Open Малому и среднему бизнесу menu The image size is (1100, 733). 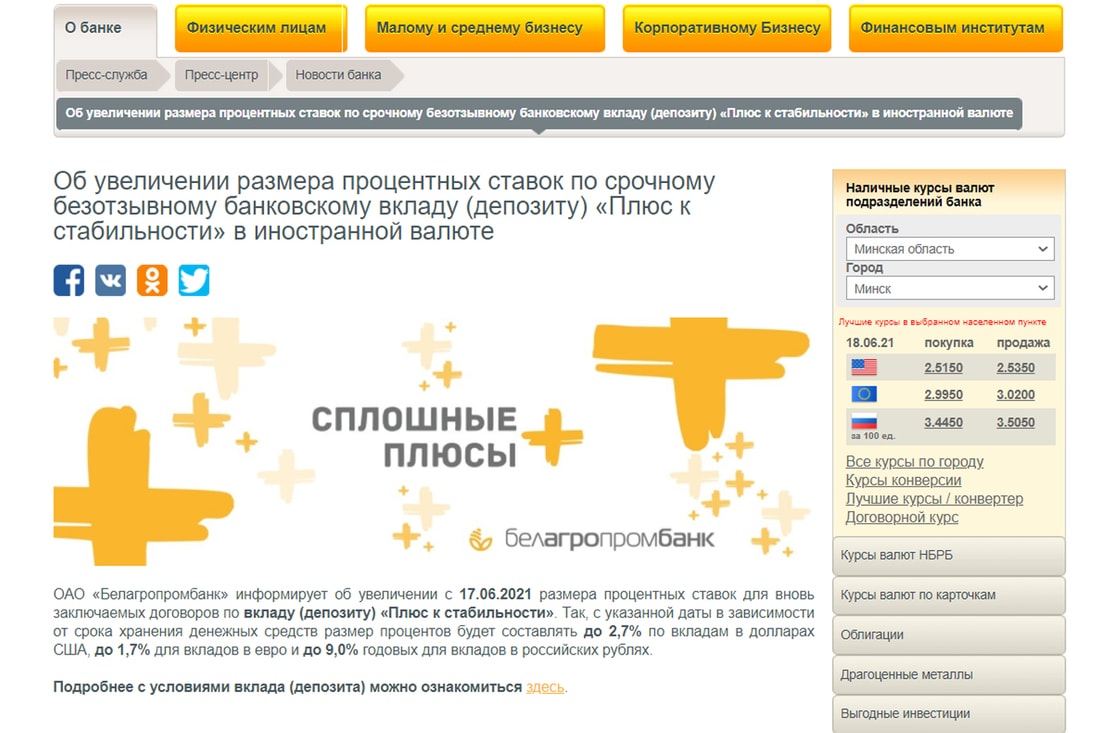(485, 28)
